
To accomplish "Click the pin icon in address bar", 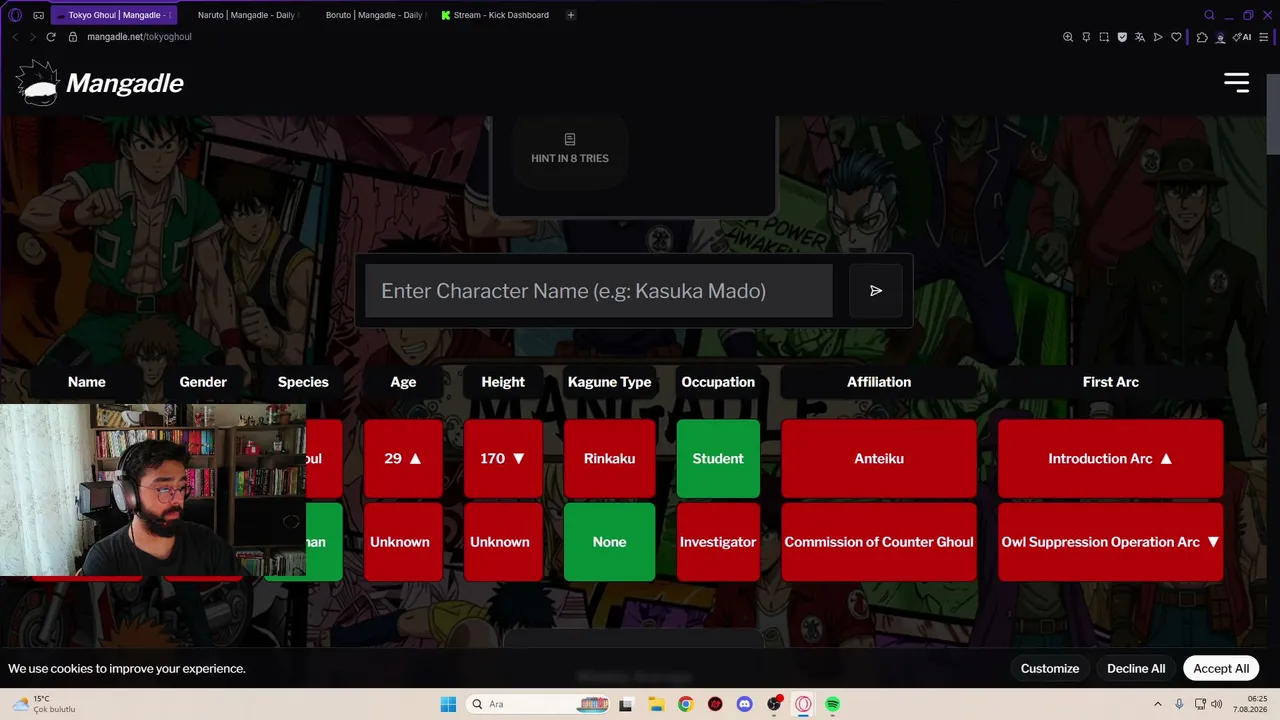I will click(x=1086, y=37).
